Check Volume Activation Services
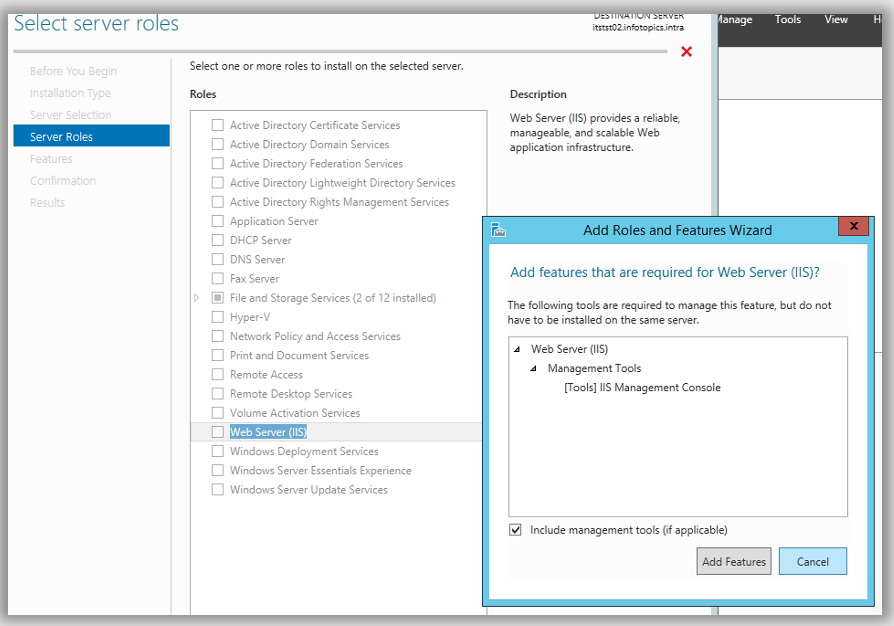The width and height of the screenshot is (894, 626). point(217,413)
